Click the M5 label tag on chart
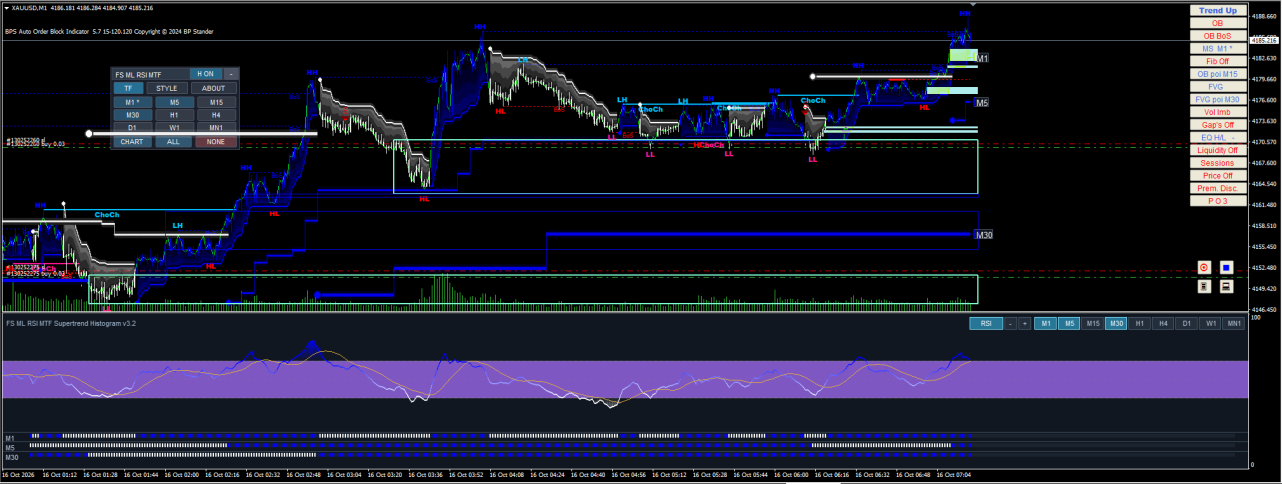The height and width of the screenshot is (484, 1282). pyautogui.click(x=982, y=103)
